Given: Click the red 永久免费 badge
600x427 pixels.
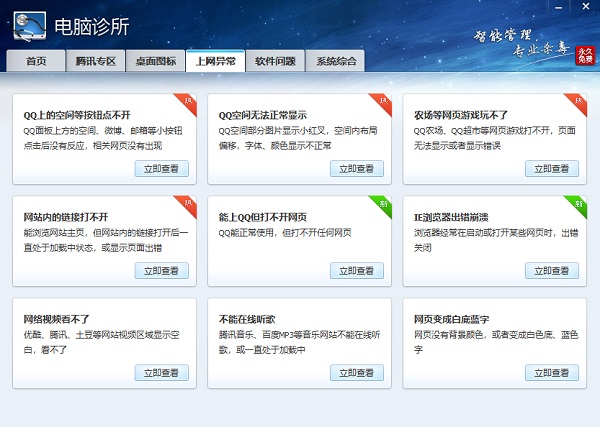Looking at the screenshot, I should [585, 55].
